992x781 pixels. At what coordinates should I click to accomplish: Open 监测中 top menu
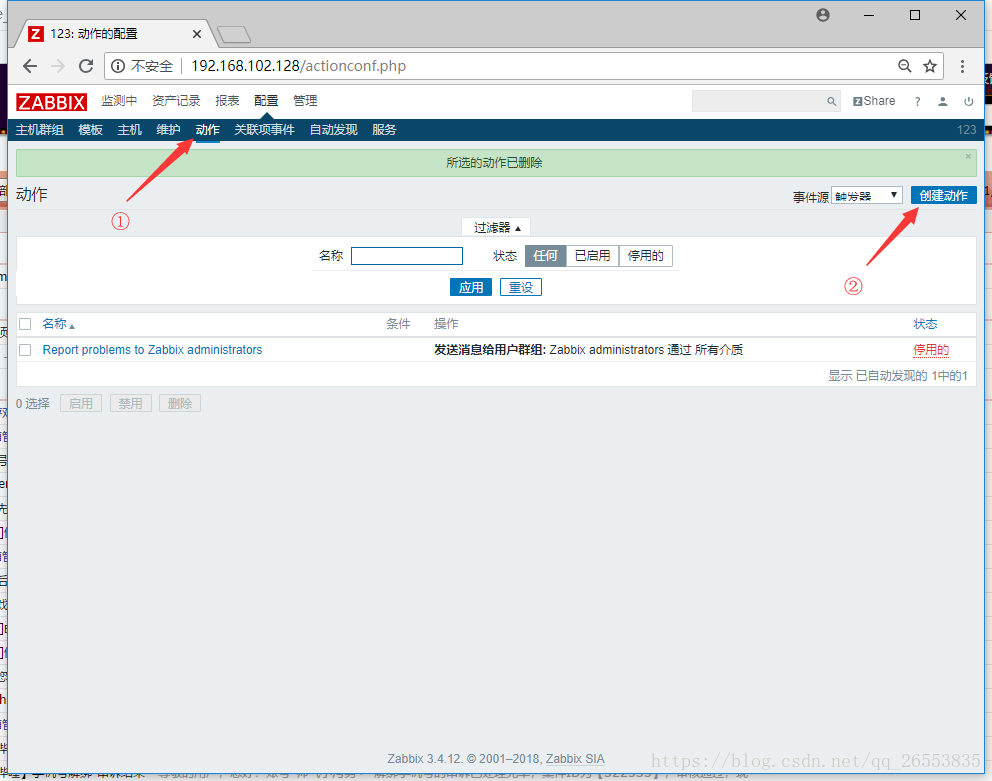(119, 101)
